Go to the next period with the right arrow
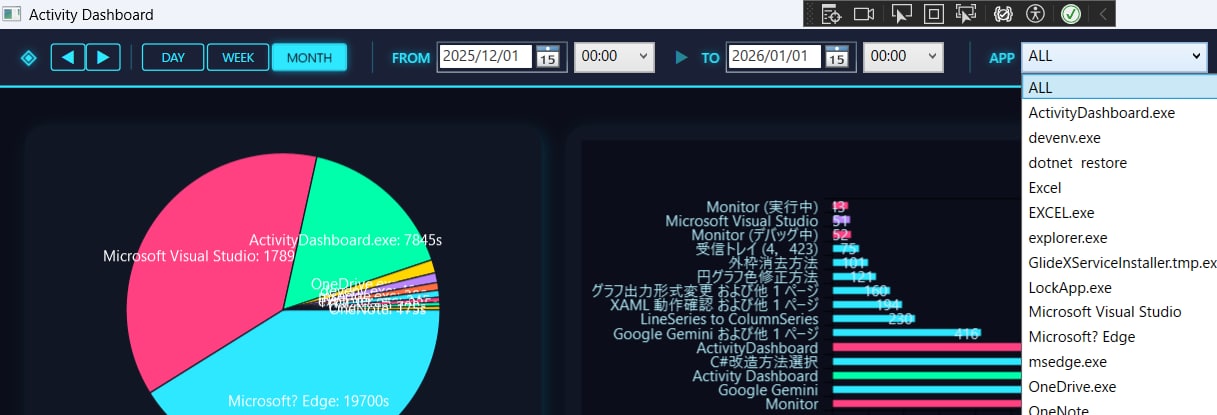Viewport: 1217px width, 415px height. tap(103, 57)
